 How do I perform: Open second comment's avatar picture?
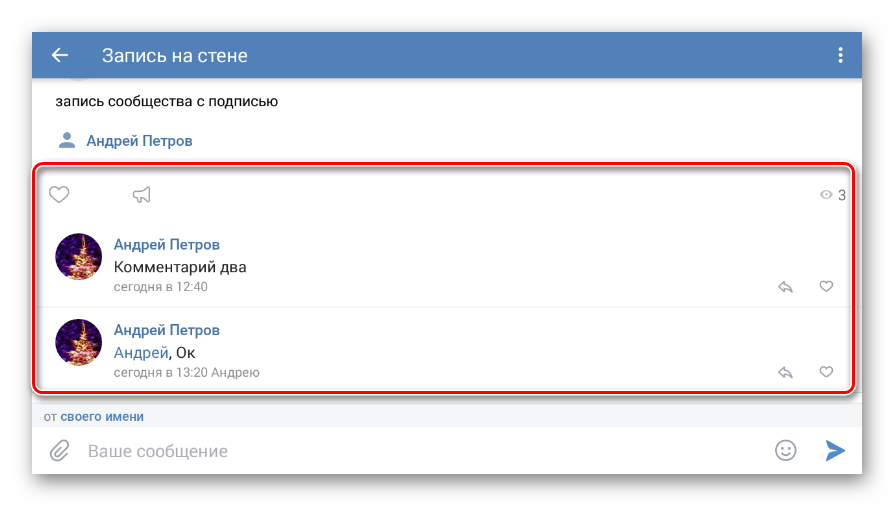[79, 343]
